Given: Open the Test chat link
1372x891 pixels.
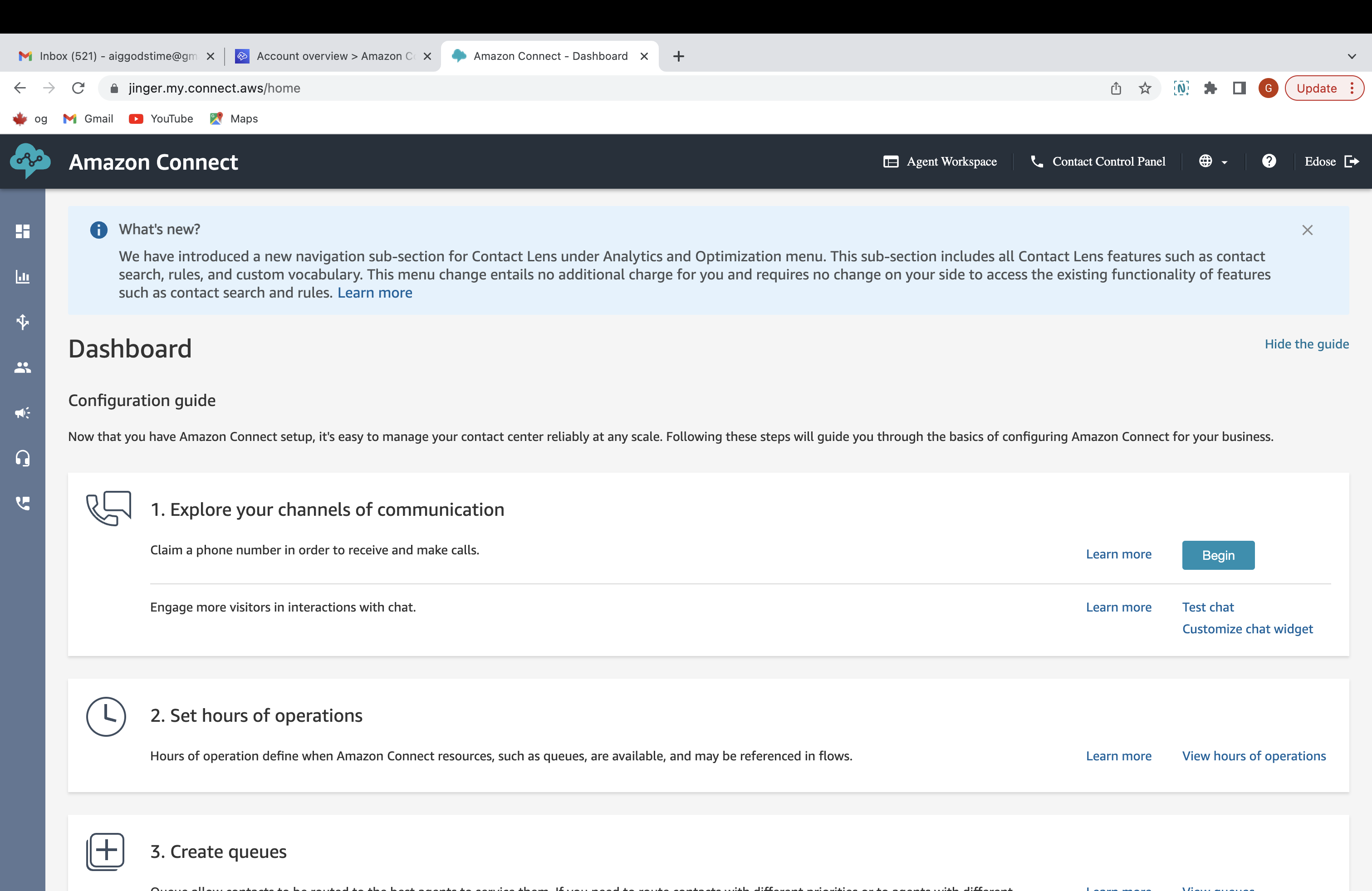Looking at the screenshot, I should [x=1208, y=606].
